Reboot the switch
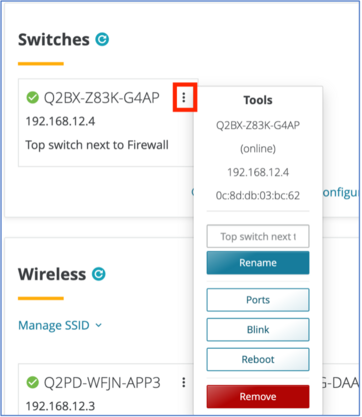The image size is (362, 417). (x=258, y=359)
